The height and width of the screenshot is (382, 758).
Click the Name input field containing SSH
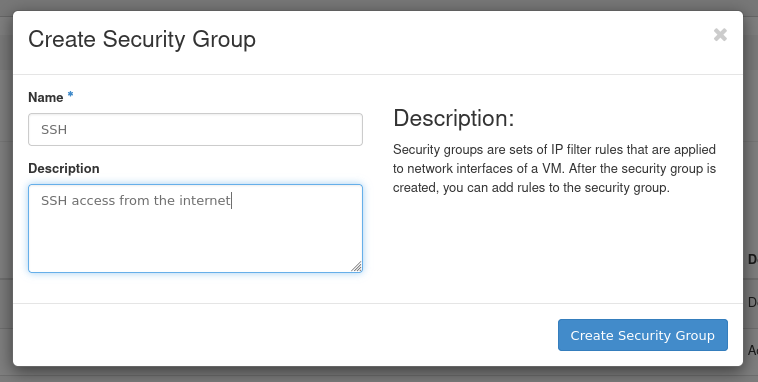tap(195, 130)
